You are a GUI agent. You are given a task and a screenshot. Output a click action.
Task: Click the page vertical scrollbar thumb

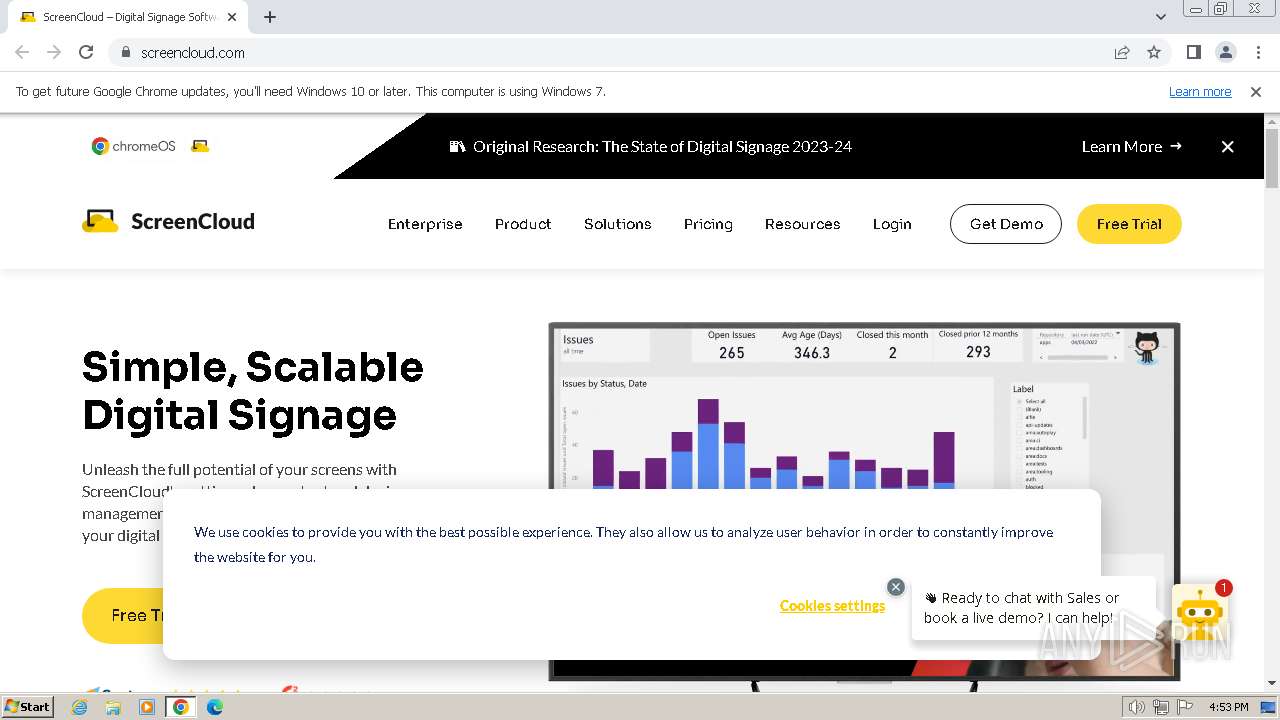tap(1271, 158)
